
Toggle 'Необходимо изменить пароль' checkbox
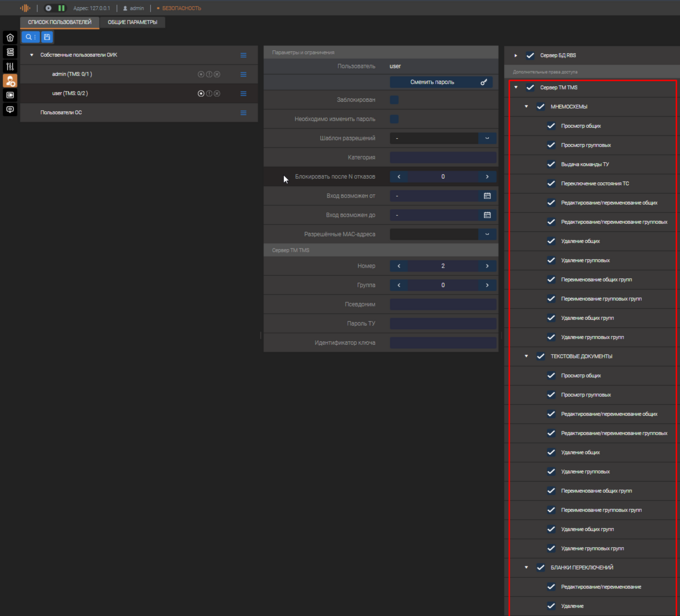click(394, 119)
